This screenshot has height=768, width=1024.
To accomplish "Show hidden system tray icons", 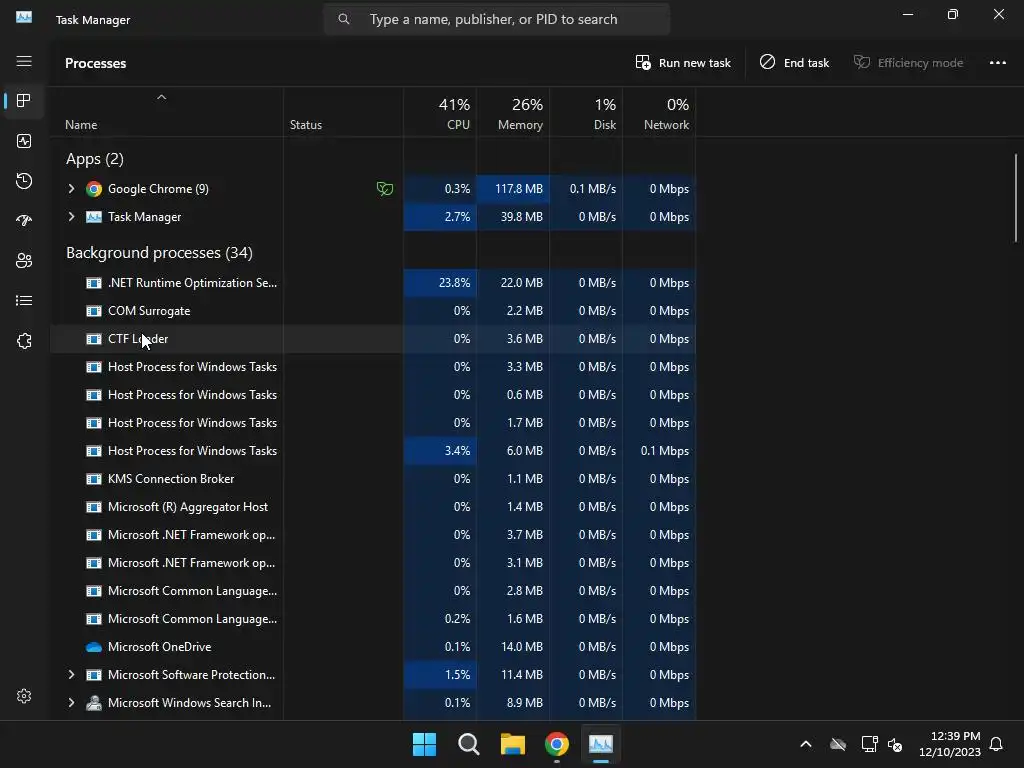I will (x=806, y=744).
